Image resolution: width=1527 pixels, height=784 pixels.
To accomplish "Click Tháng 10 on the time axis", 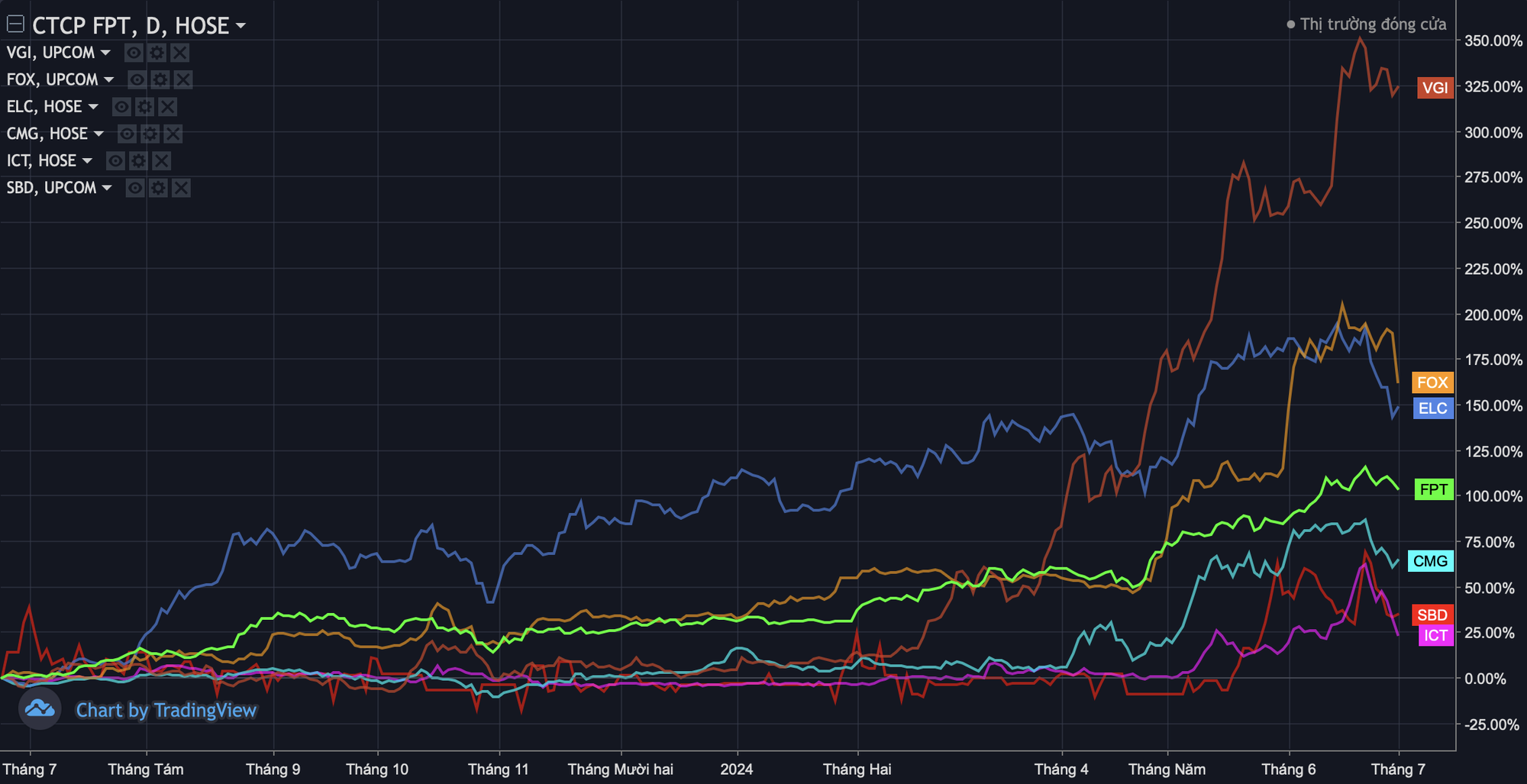I will tap(377, 769).
